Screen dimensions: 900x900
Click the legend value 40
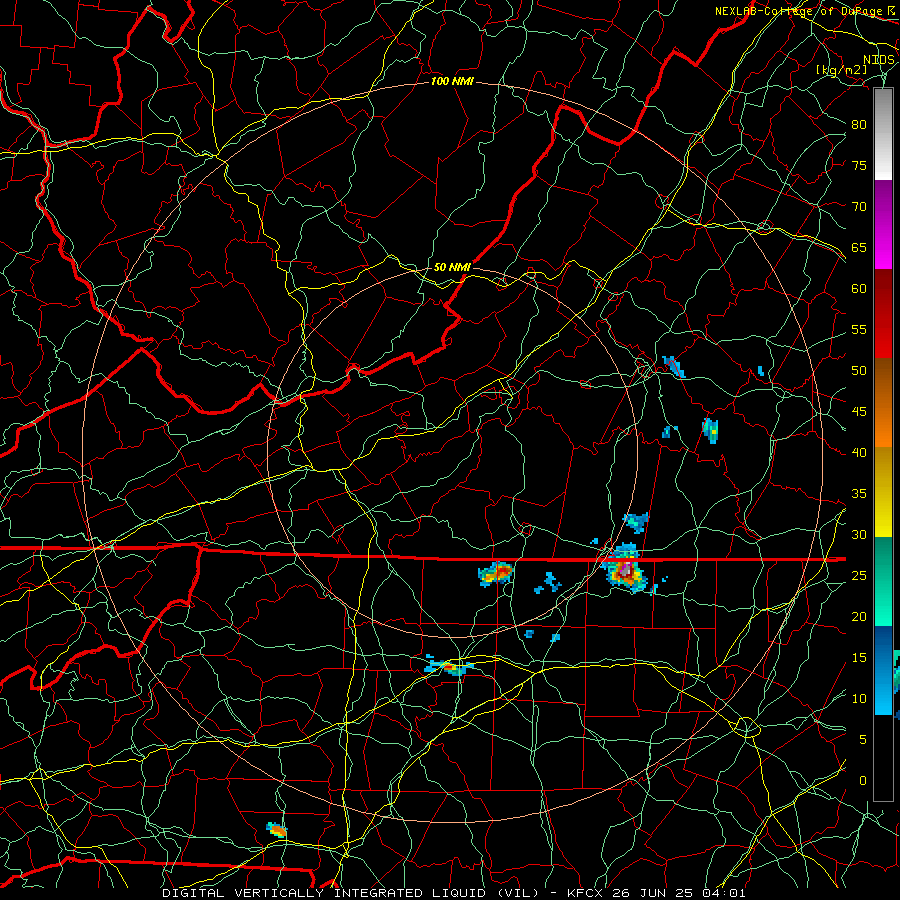[x=859, y=453]
